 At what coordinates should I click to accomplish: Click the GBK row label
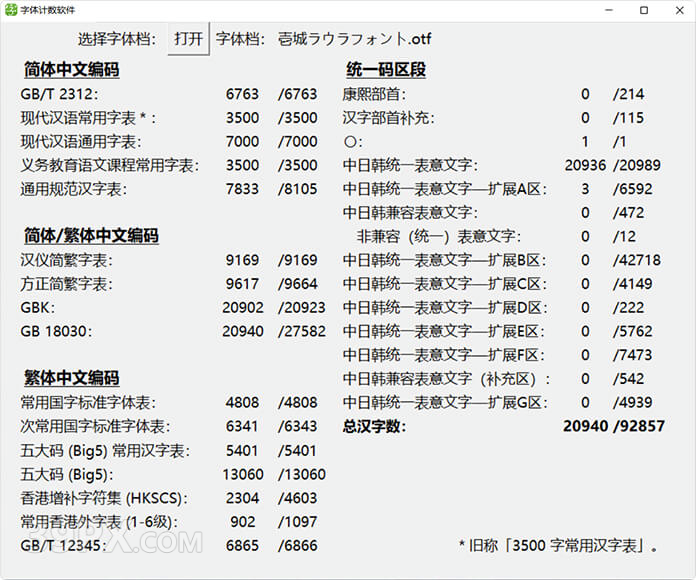(x=37, y=308)
